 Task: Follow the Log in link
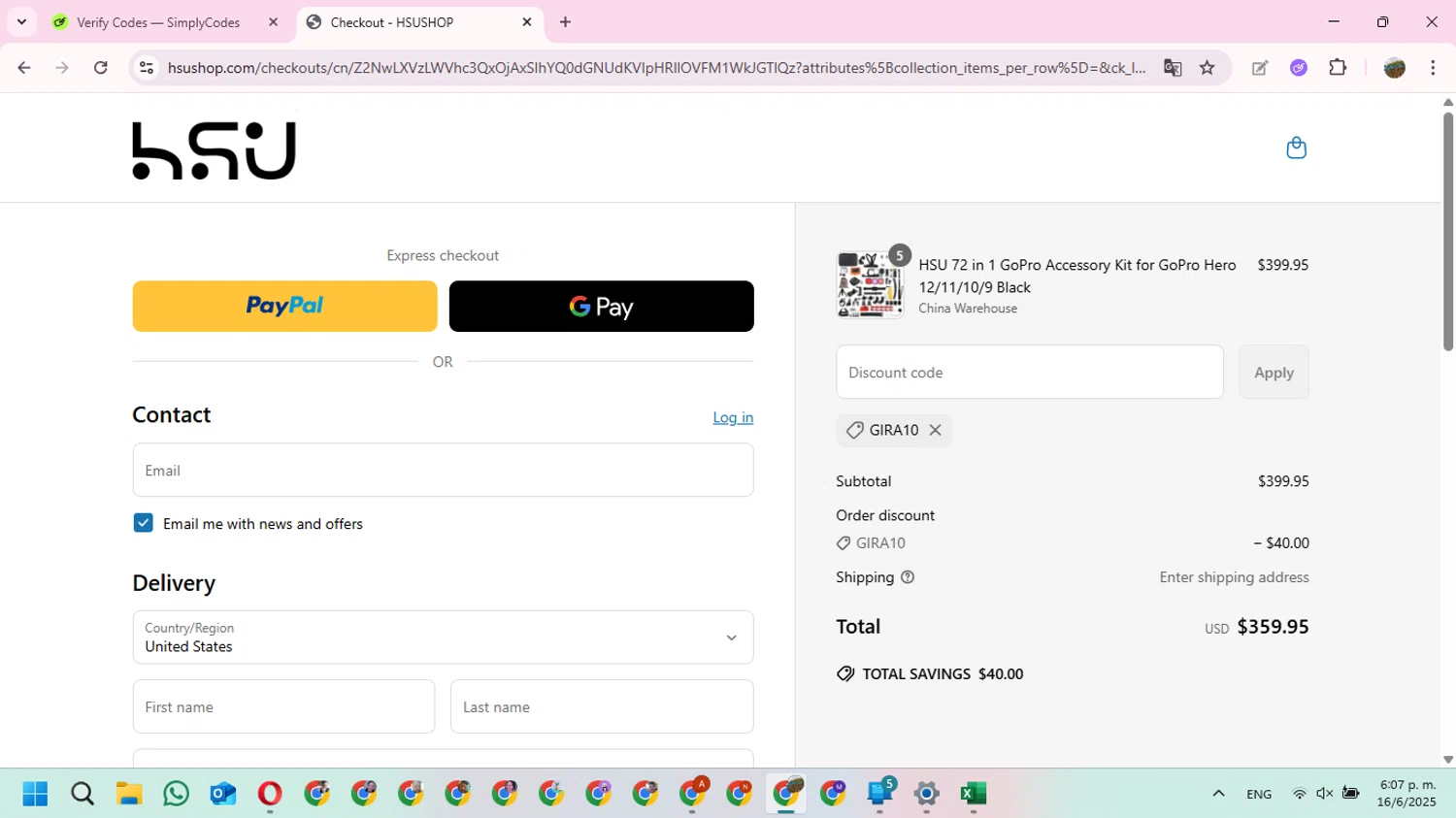pos(733,417)
